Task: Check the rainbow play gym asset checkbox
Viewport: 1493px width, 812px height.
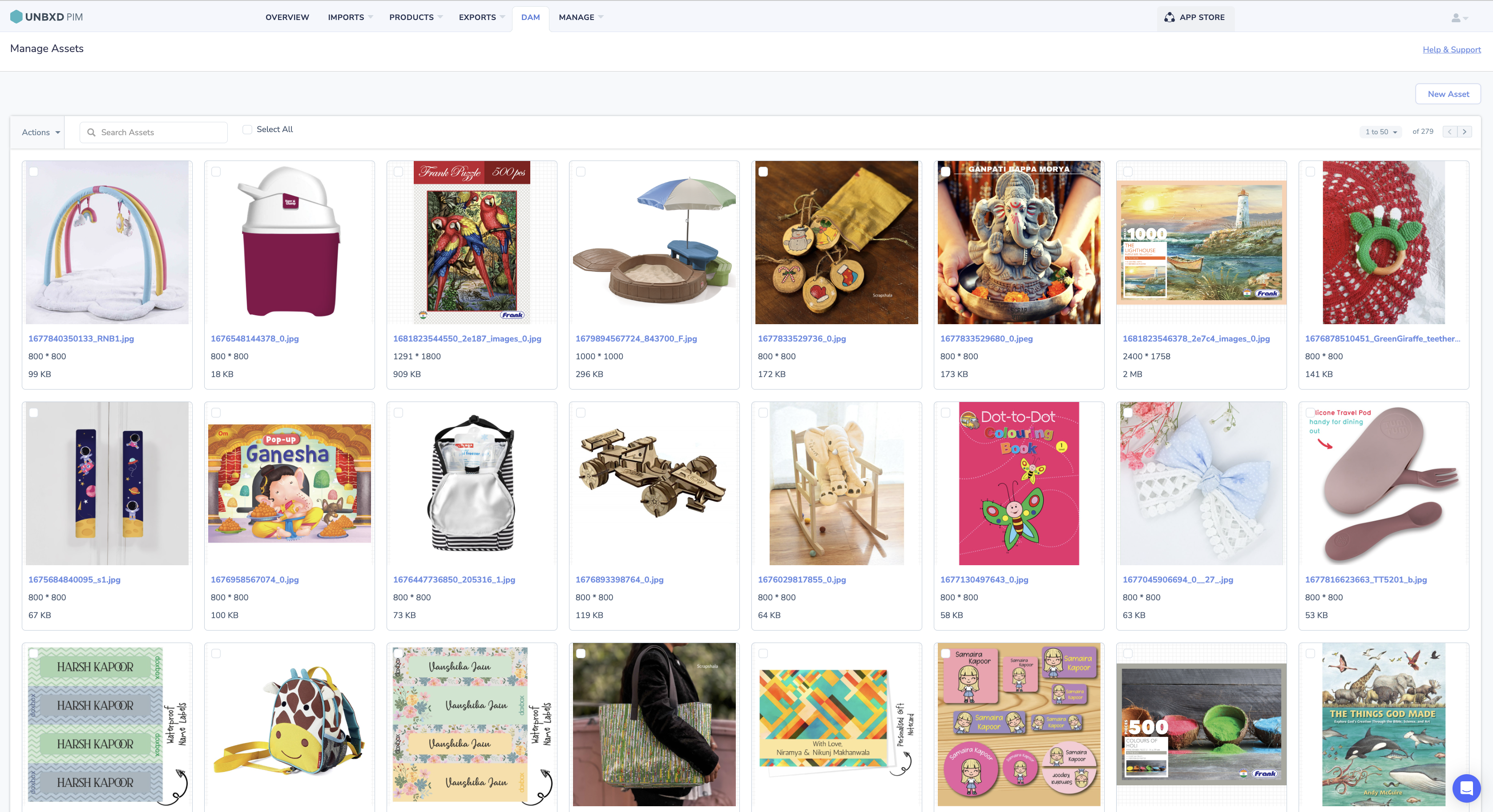Action: pyautogui.click(x=34, y=172)
